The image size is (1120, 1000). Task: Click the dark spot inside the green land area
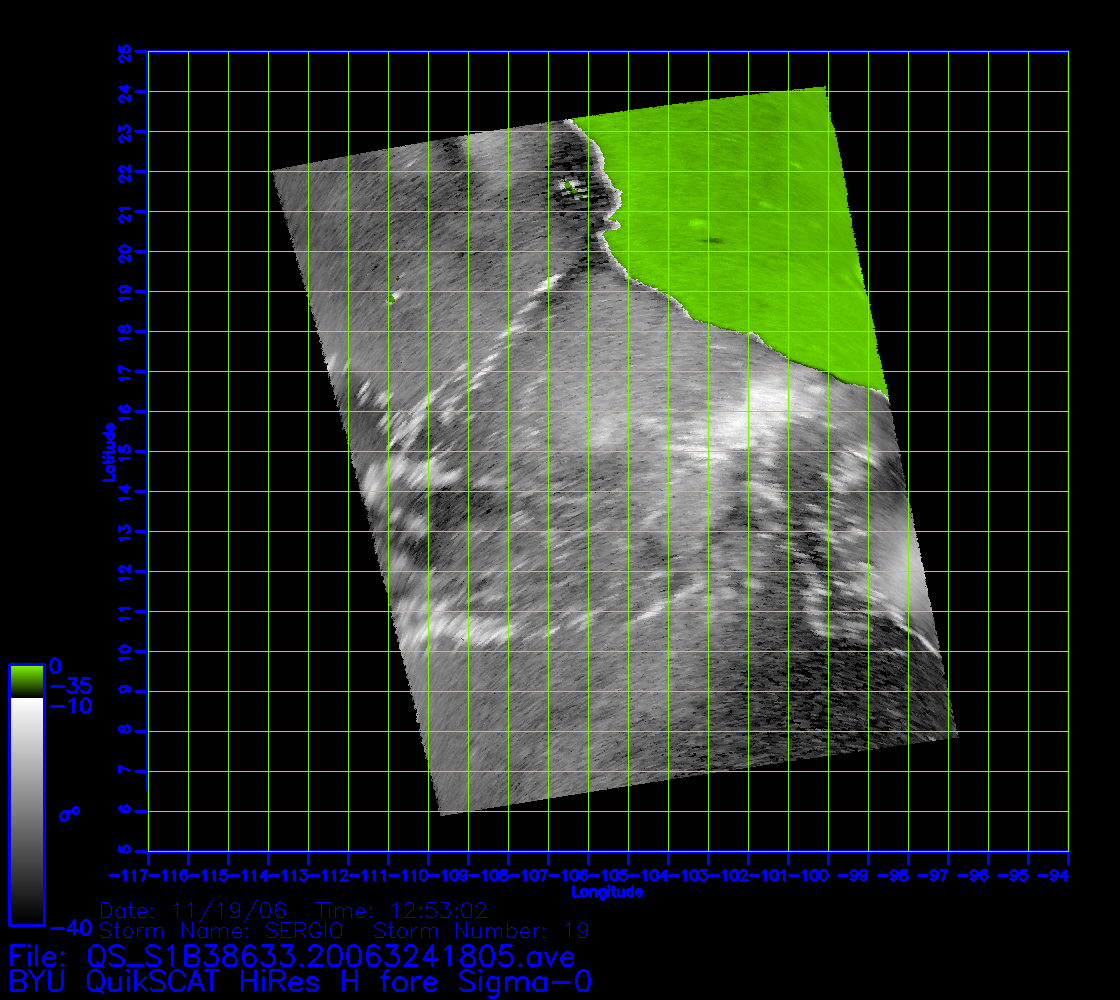click(714, 240)
